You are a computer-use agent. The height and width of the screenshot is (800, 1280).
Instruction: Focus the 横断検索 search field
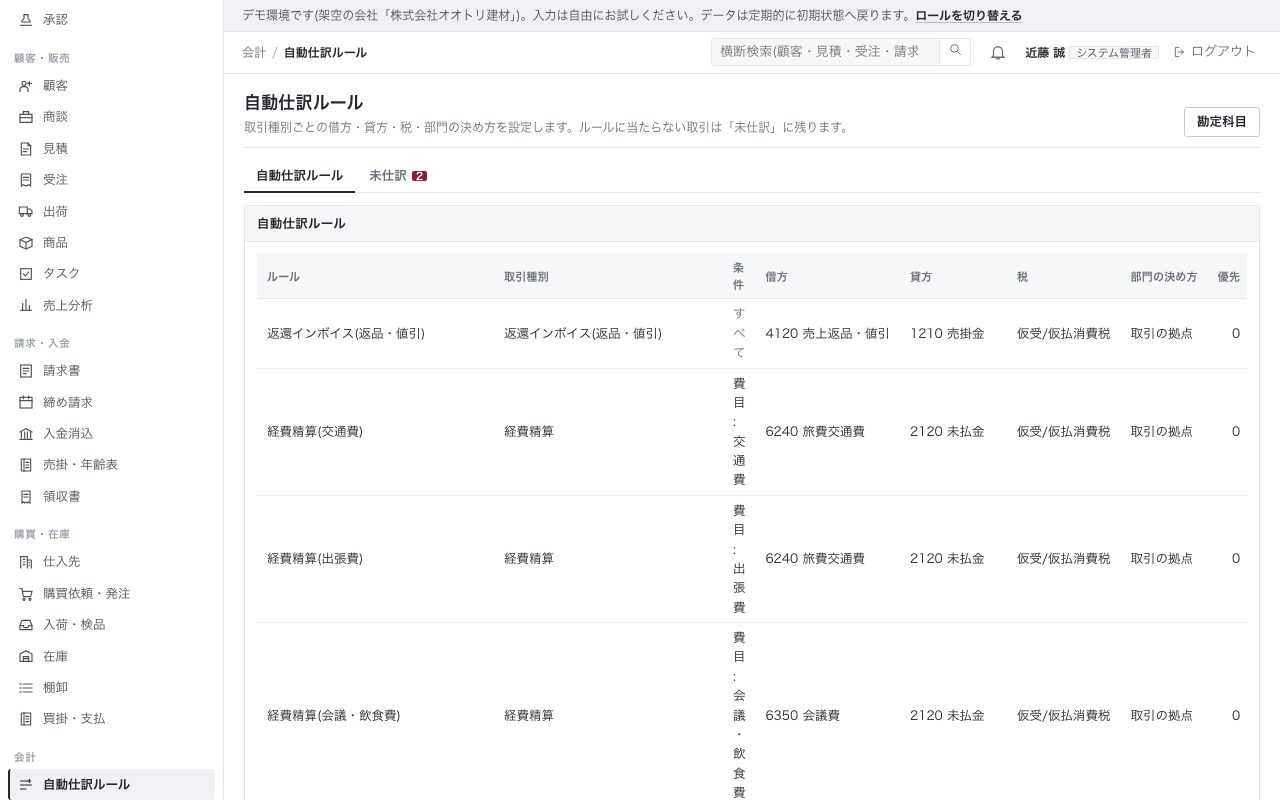click(x=825, y=51)
